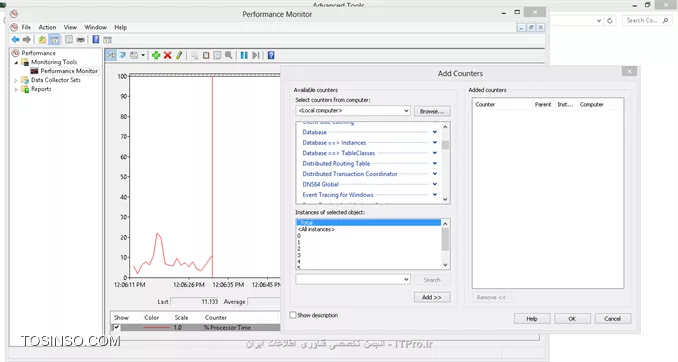This screenshot has width=678, height=362.
Task: Click the red X Delete counter icon
Action: tap(167, 55)
